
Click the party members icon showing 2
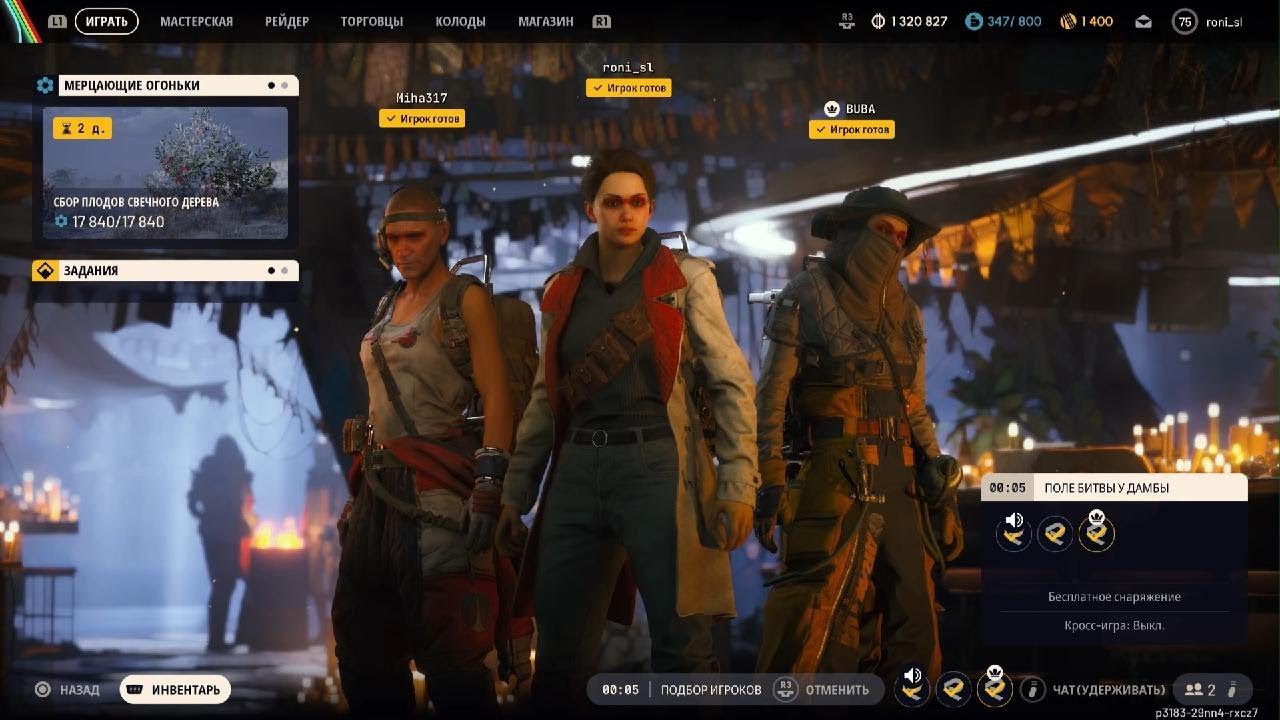pos(1194,690)
